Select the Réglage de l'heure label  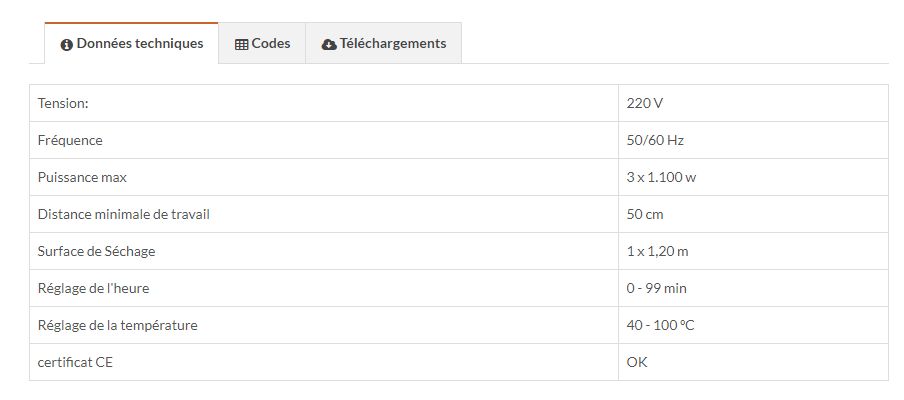click(93, 288)
